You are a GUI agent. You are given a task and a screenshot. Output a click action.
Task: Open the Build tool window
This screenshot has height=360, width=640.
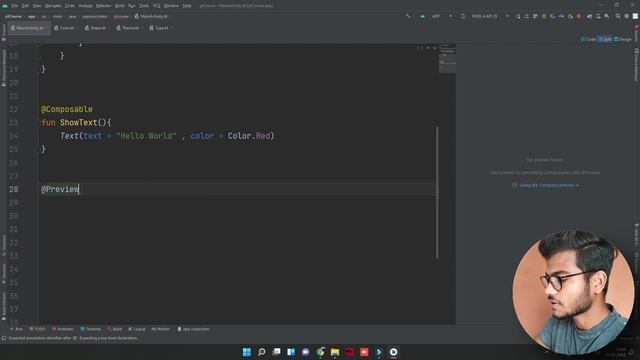click(115, 329)
